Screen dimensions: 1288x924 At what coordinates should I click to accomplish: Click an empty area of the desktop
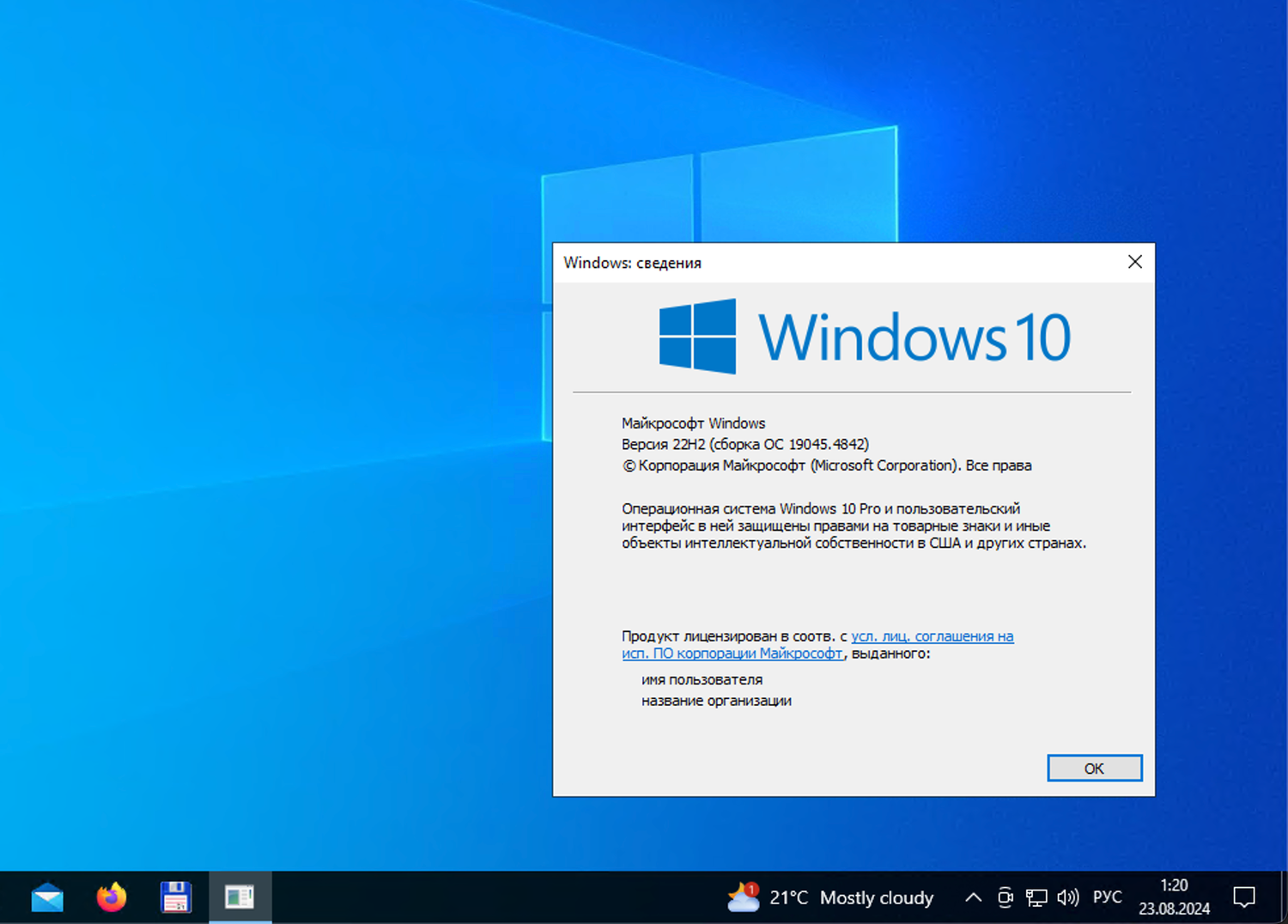[258, 429]
